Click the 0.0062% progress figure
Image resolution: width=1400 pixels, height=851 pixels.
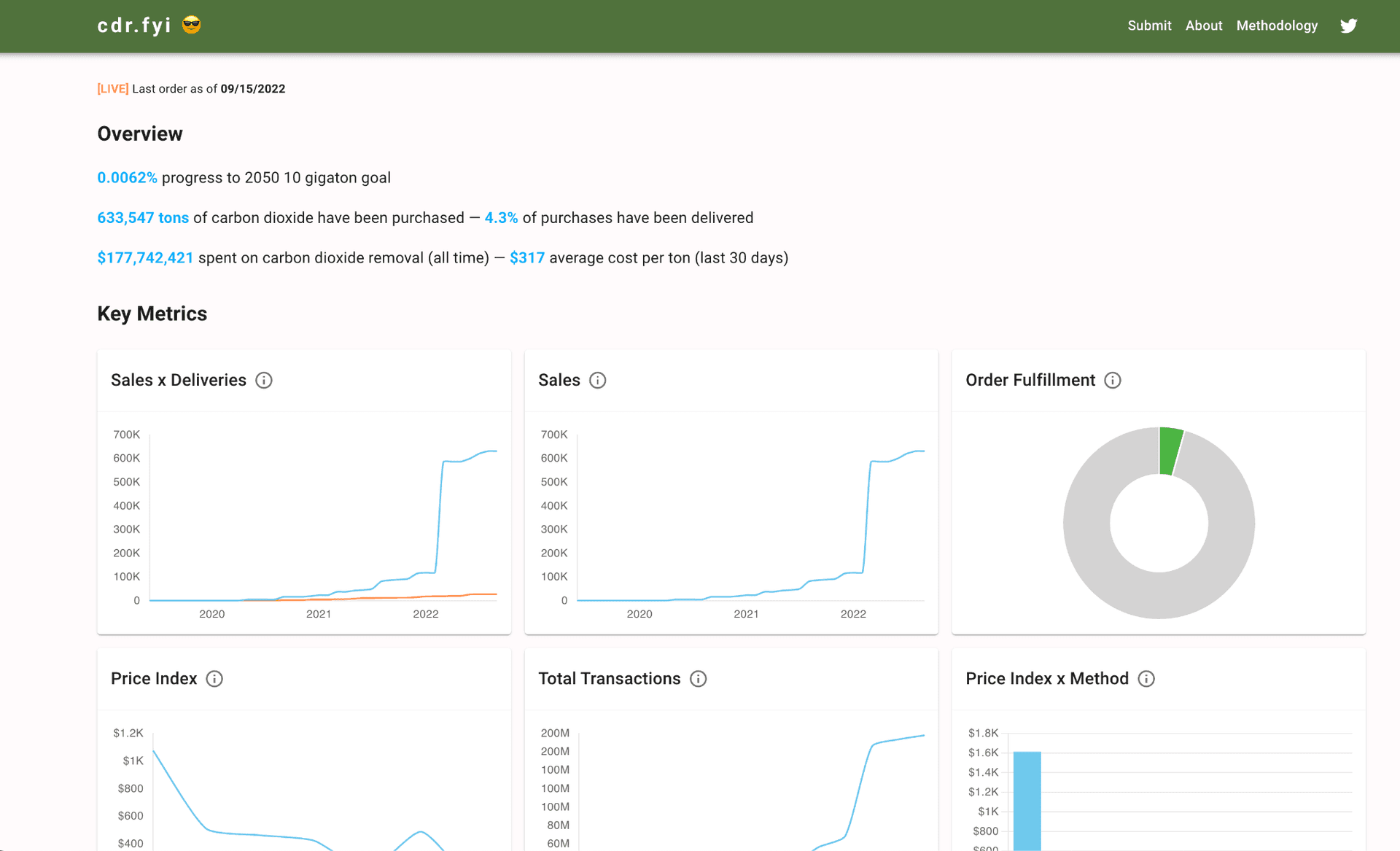click(128, 178)
